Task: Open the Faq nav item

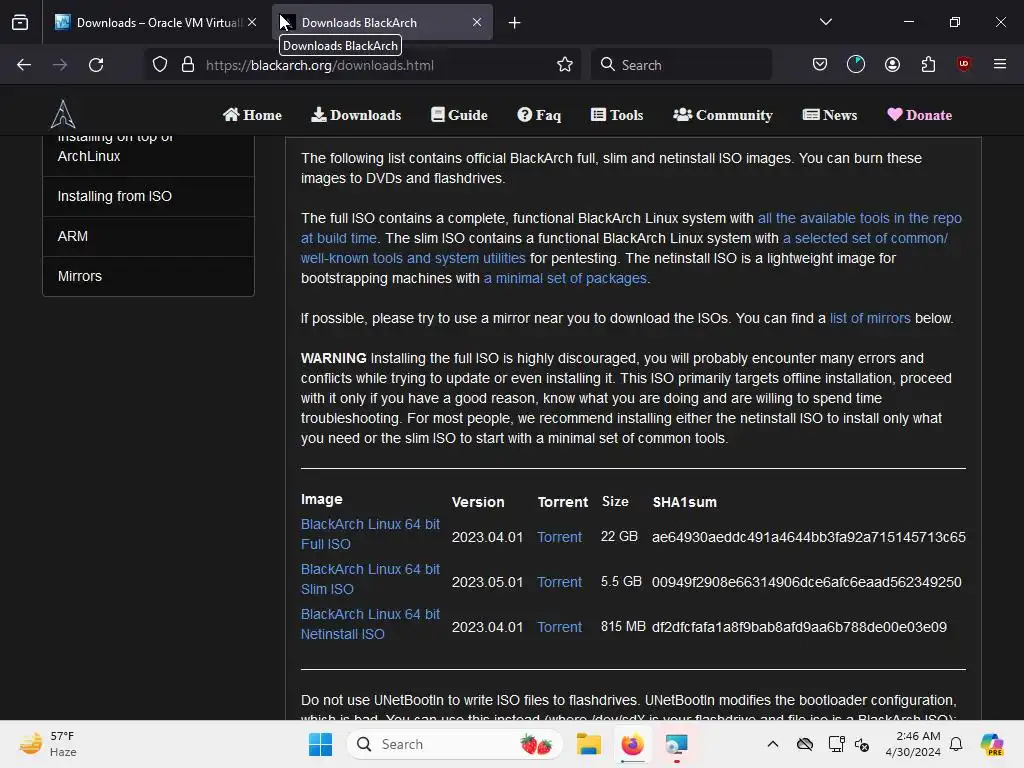Action: click(x=539, y=115)
